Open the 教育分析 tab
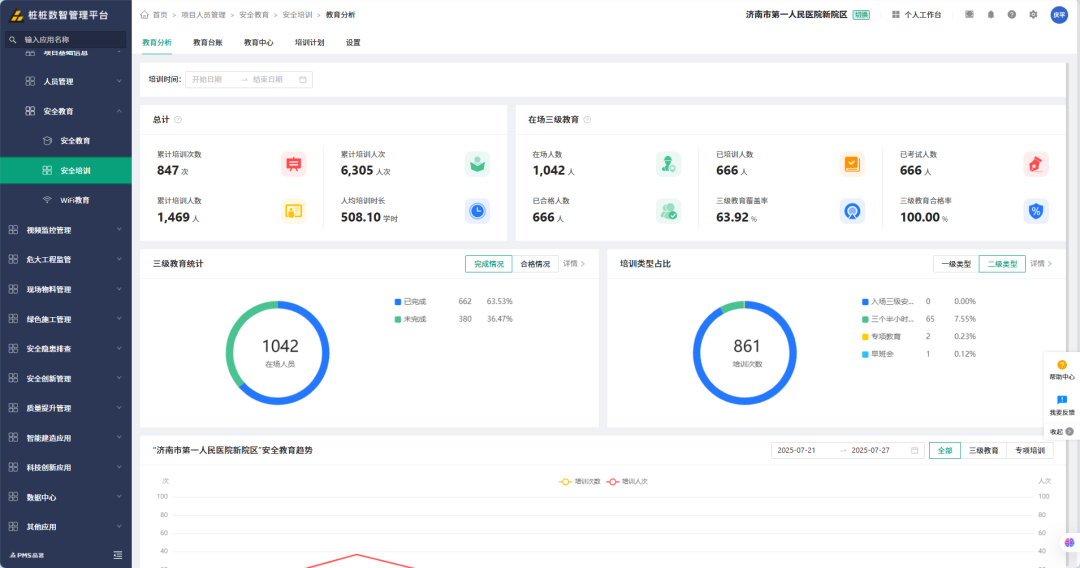The image size is (1080, 568). point(157,43)
